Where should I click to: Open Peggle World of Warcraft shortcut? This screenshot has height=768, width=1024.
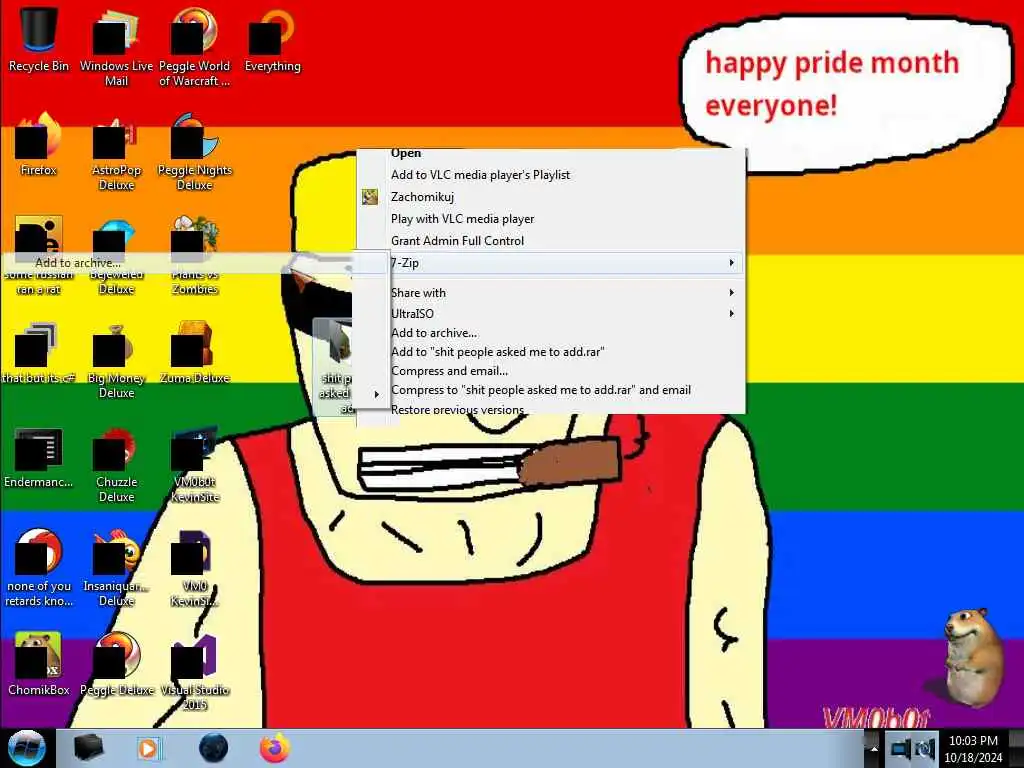click(194, 47)
